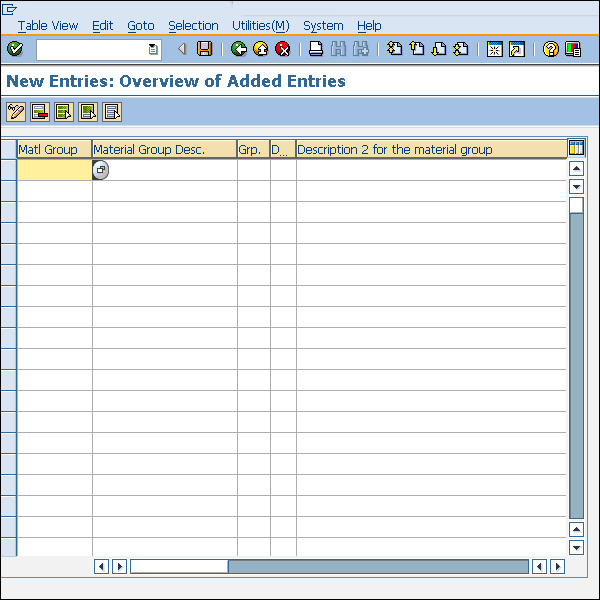The image size is (600, 600).
Task: Click first row Material Group Desc. cell
Action: (x=165, y=170)
